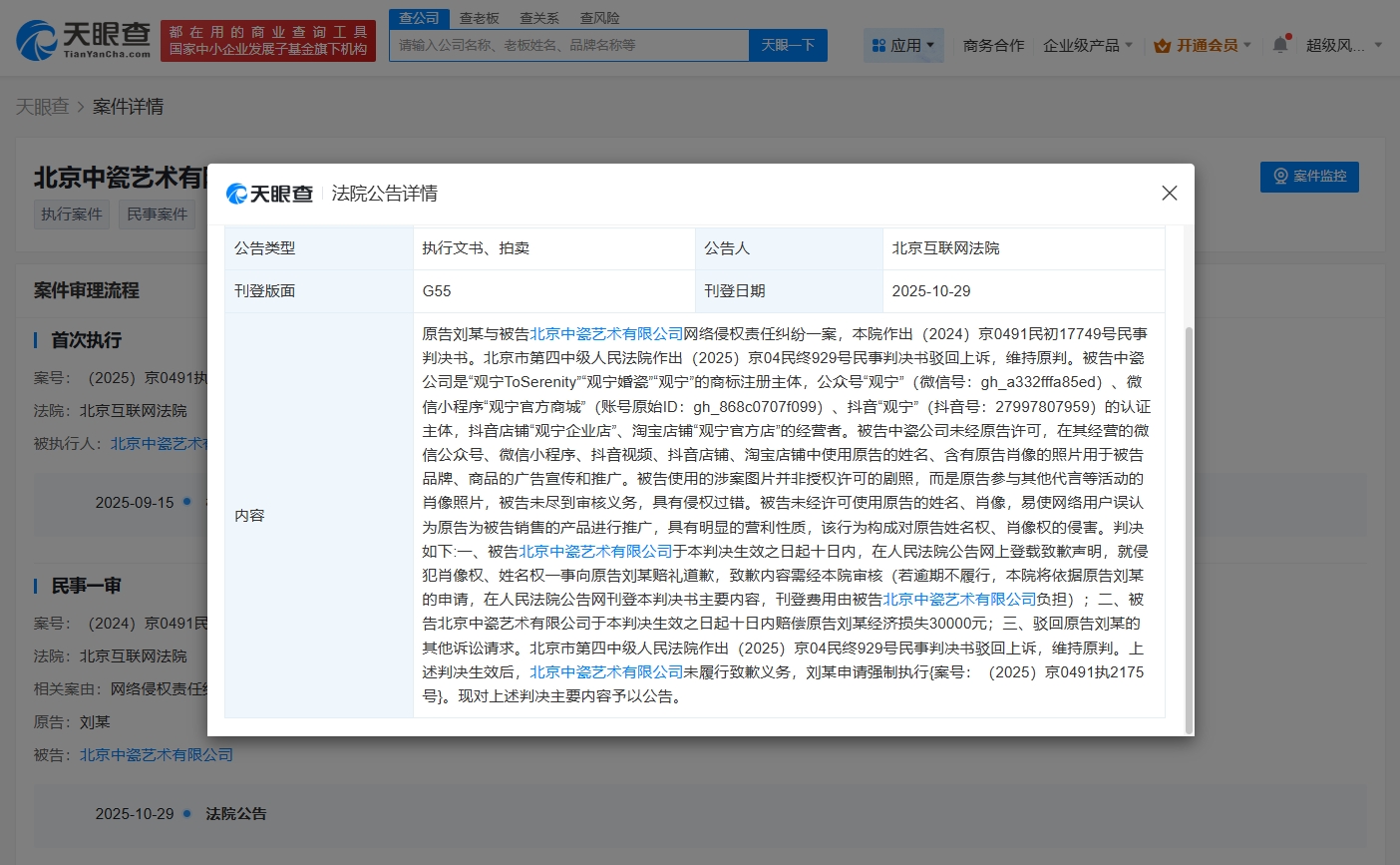The width and height of the screenshot is (1400, 865).
Task: Switch to the 查关系 search tab
Action: pyautogui.click(x=539, y=18)
